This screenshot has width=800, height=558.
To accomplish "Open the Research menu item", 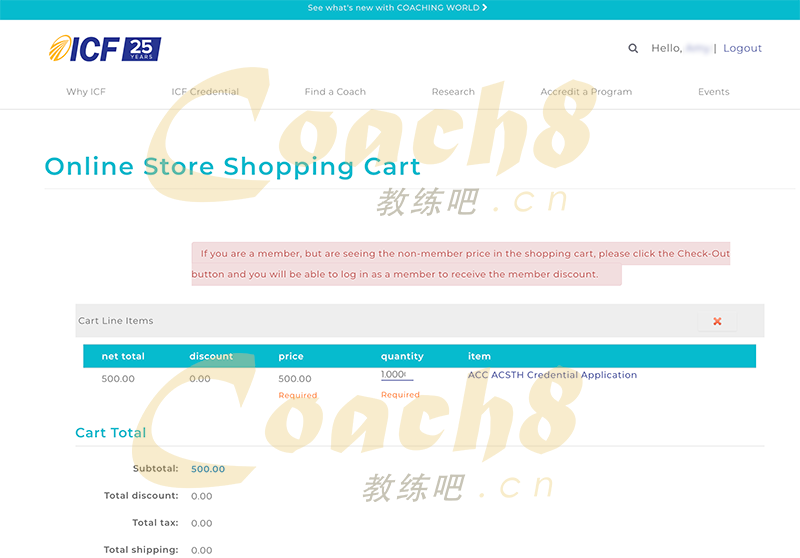I will pyautogui.click(x=453, y=92).
